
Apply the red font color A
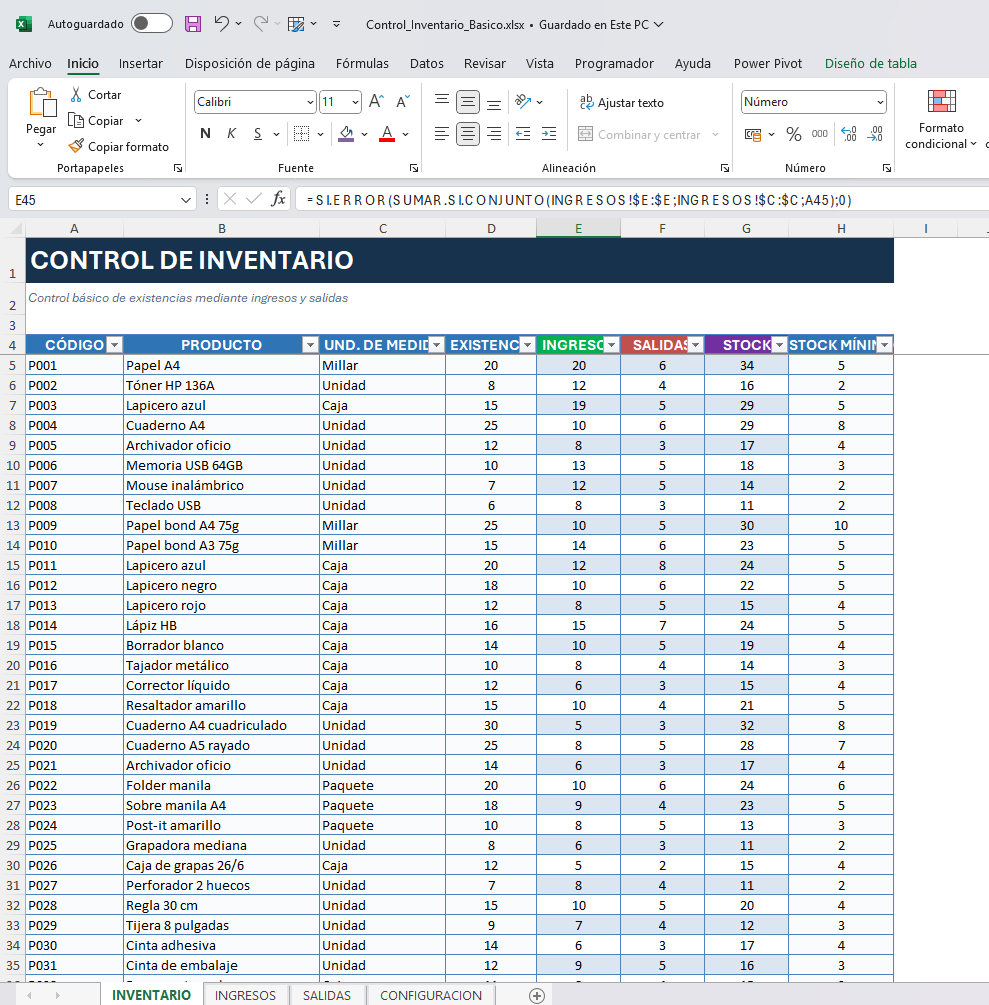click(387, 133)
